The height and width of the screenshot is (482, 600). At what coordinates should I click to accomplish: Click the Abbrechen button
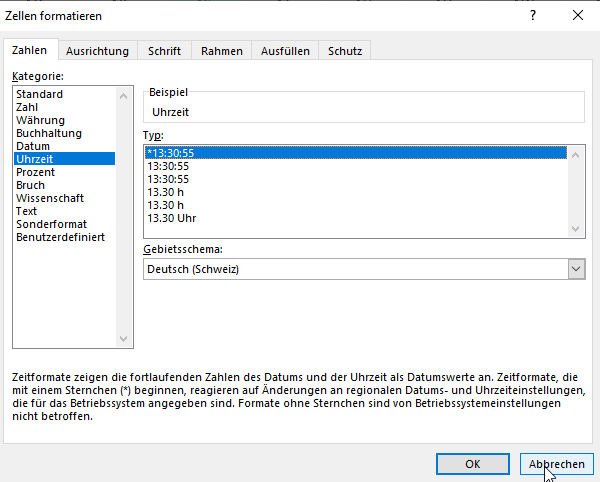[556, 464]
